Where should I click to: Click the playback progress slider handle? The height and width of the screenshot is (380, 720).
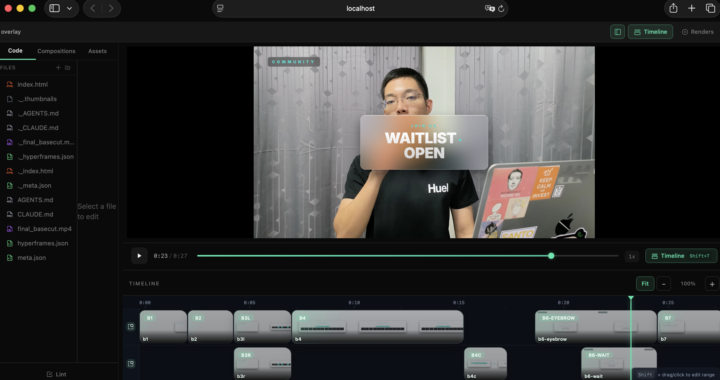tap(551, 256)
